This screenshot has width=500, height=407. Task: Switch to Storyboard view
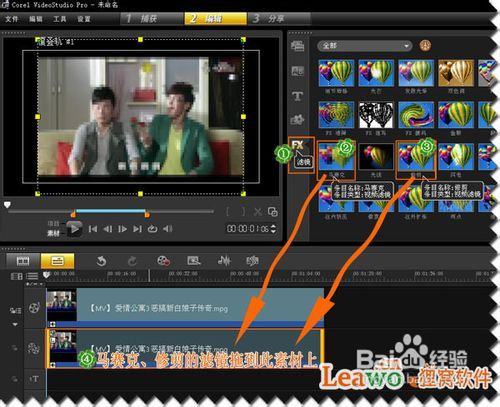pos(23,261)
